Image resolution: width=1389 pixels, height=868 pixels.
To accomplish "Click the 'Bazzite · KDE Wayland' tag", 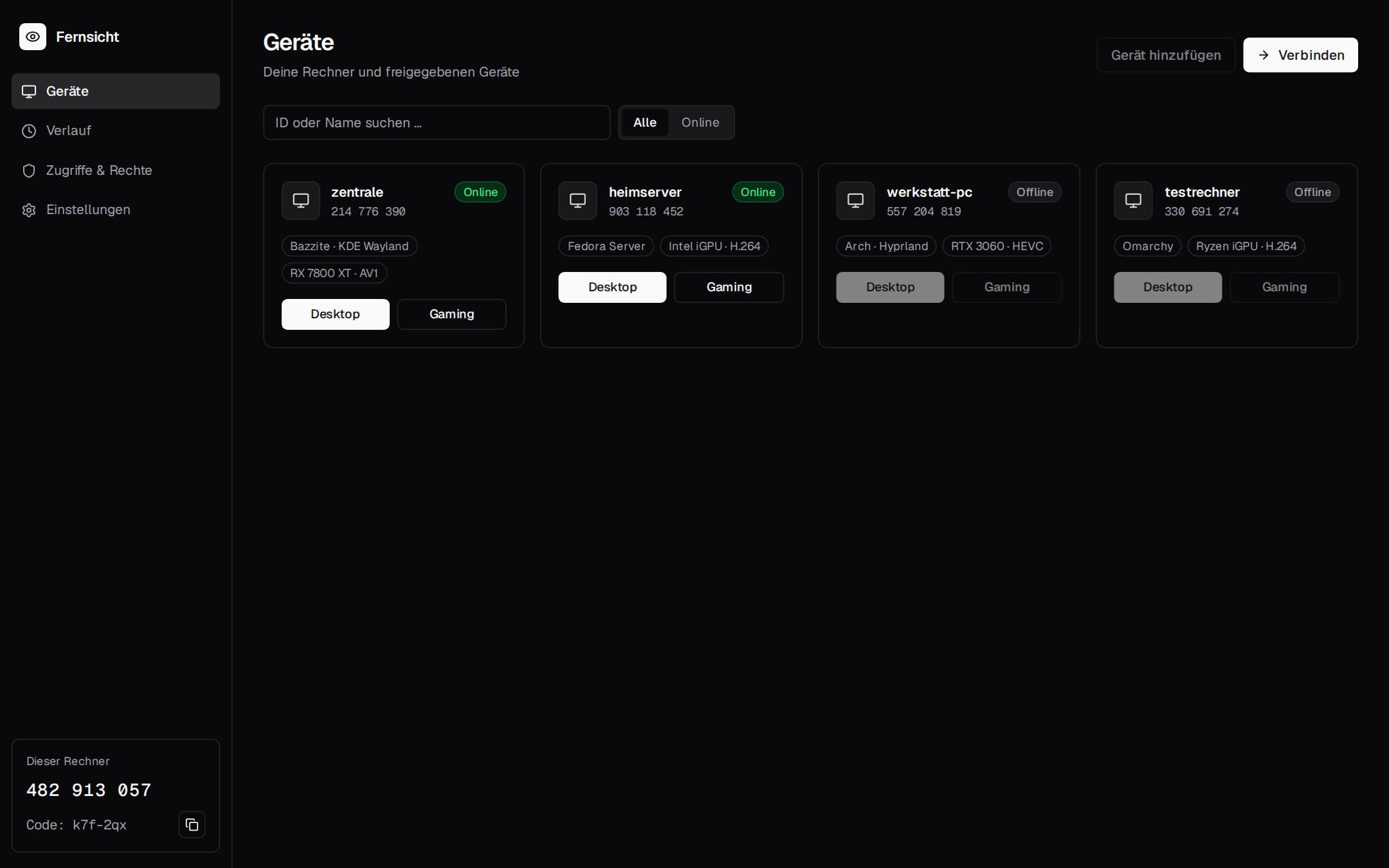I will point(349,246).
